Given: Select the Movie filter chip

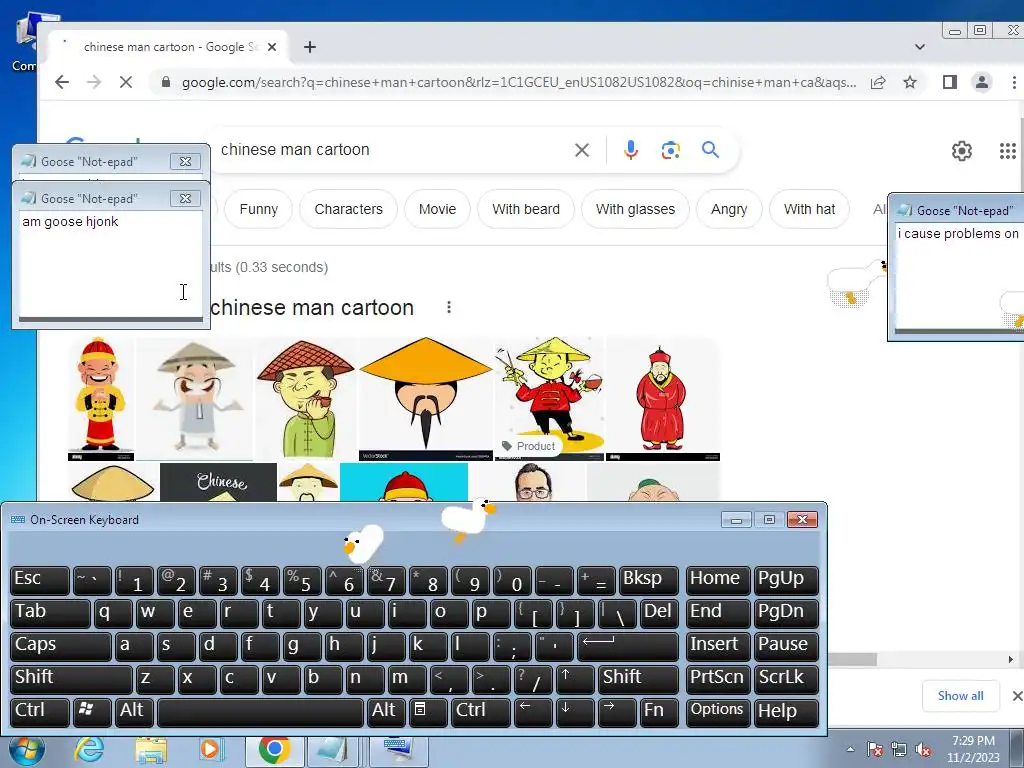Looking at the screenshot, I should click(438, 209).
